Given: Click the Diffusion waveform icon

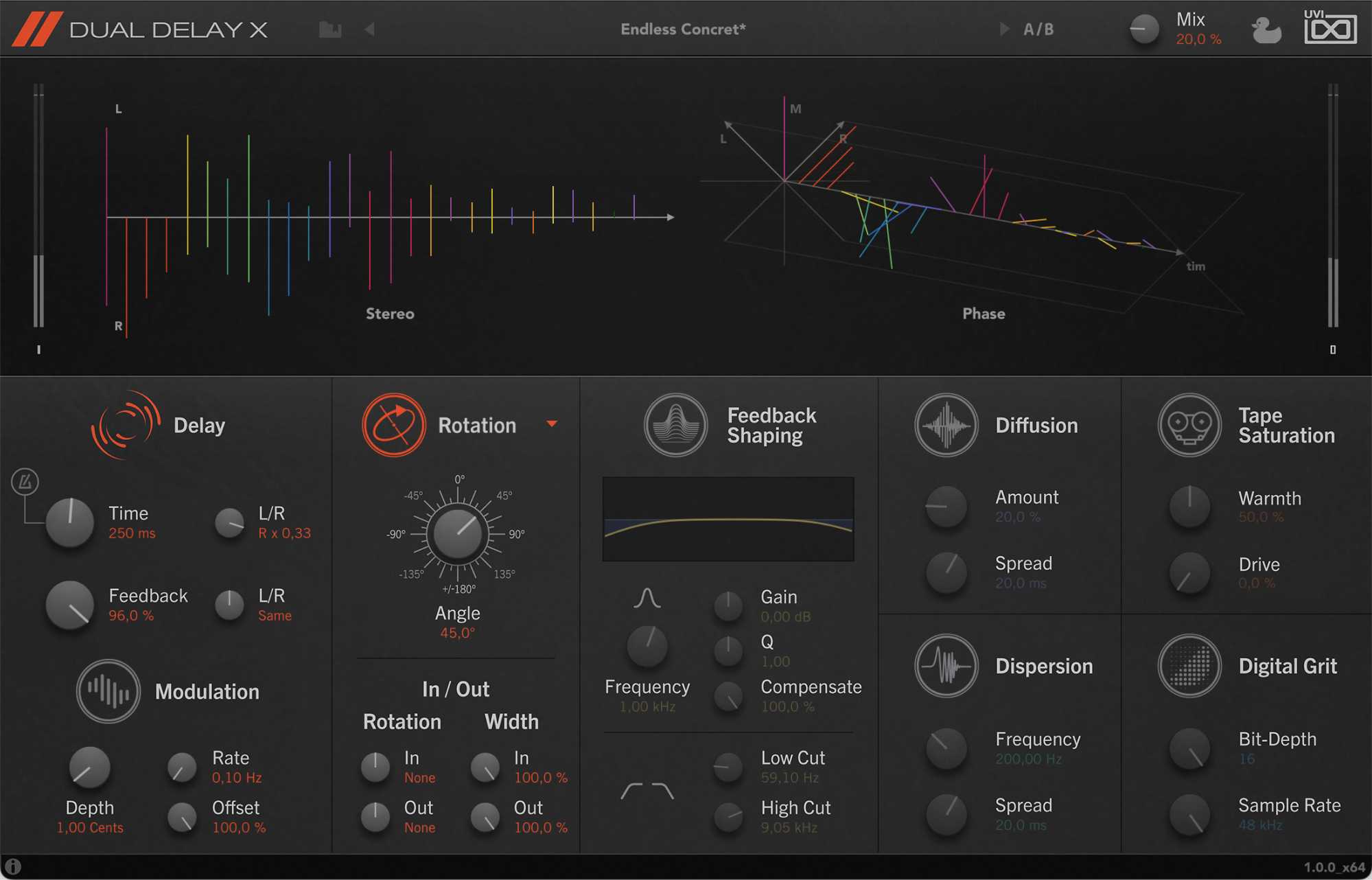Looking at the screenshot, I should pyautogui.click(x=945, y=425).
